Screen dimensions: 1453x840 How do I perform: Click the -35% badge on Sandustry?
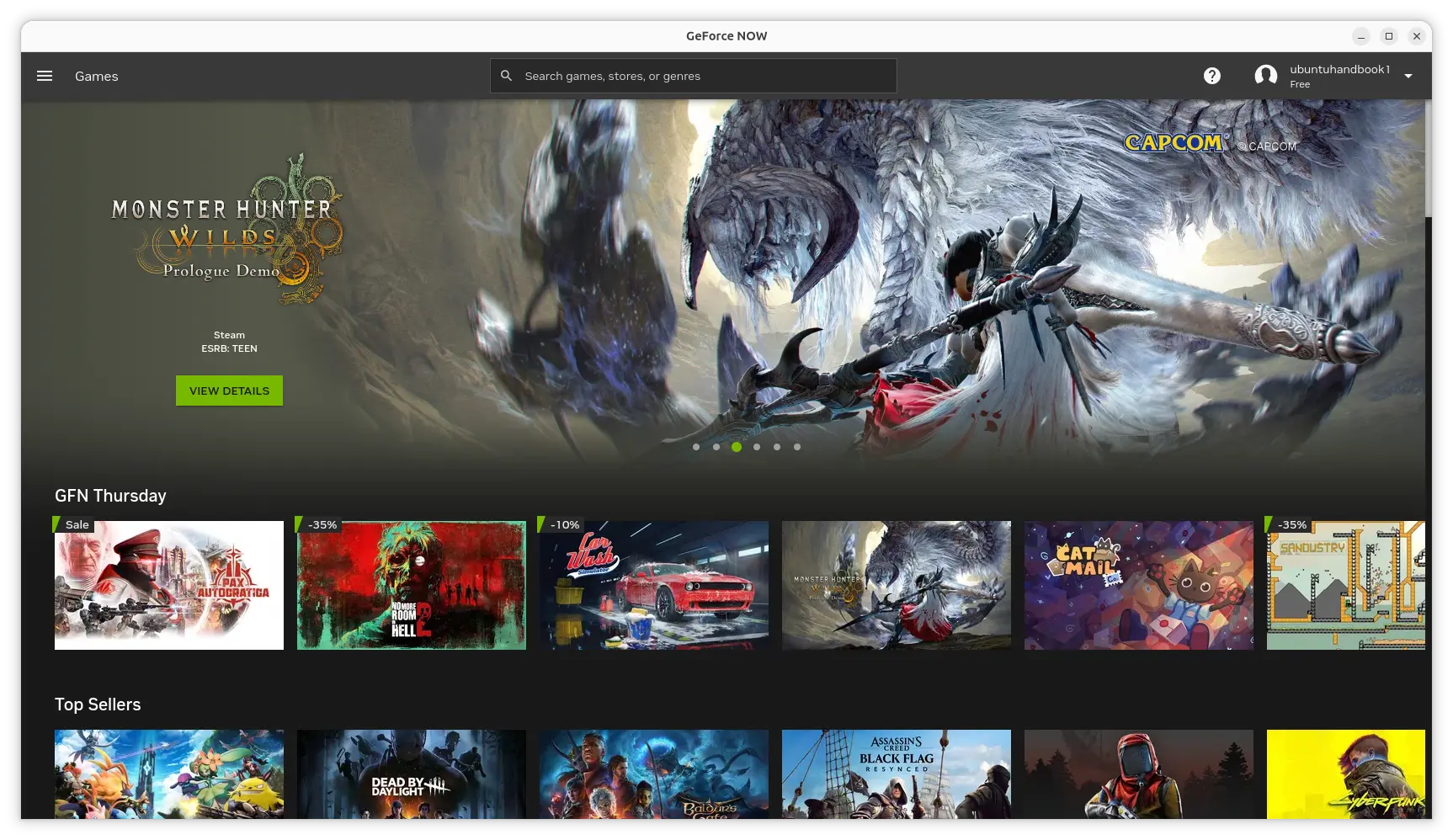[x=1289, y=524]
